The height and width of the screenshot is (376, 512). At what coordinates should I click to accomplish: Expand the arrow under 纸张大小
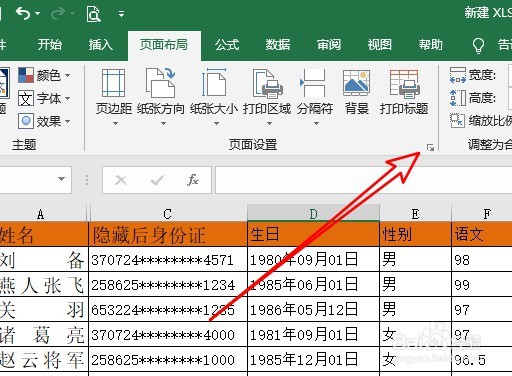coord(217,124)
